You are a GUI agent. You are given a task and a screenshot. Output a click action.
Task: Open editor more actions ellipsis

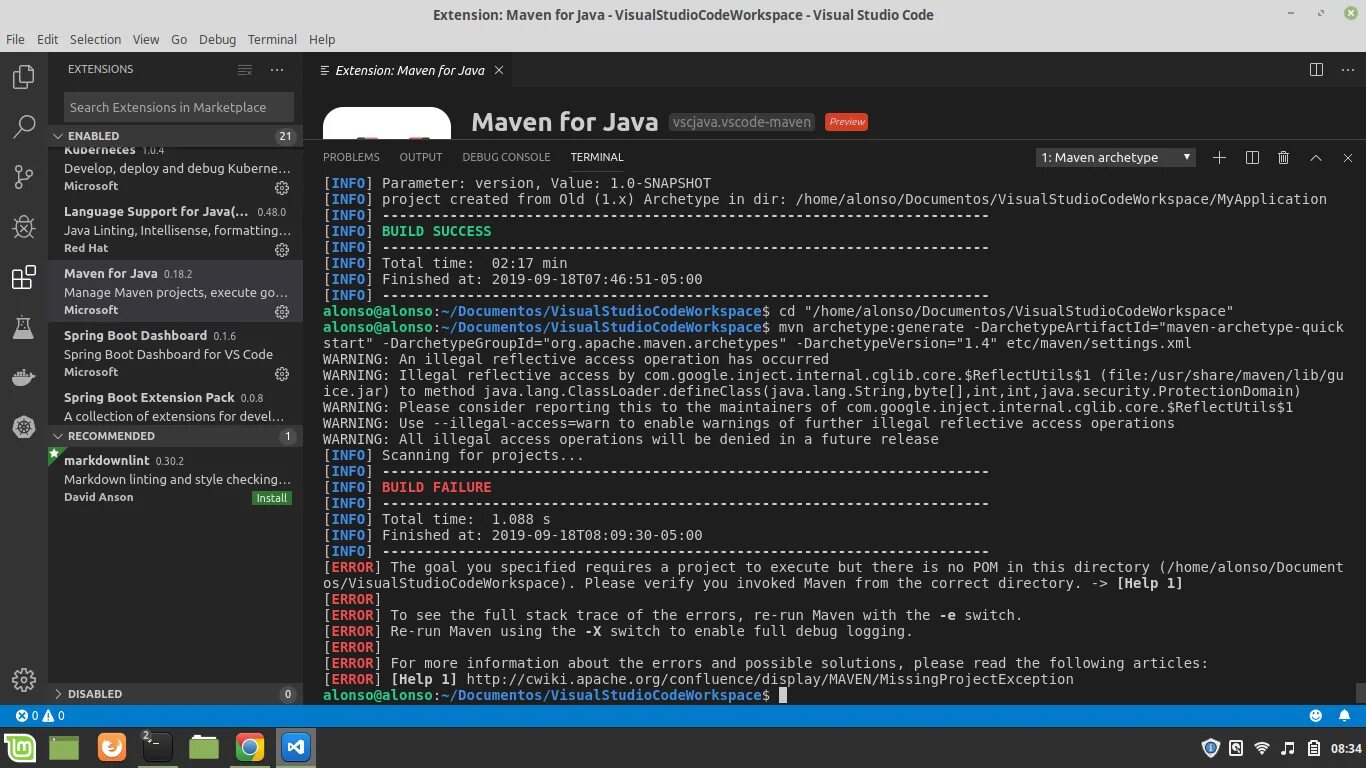tap(1347, 70)
